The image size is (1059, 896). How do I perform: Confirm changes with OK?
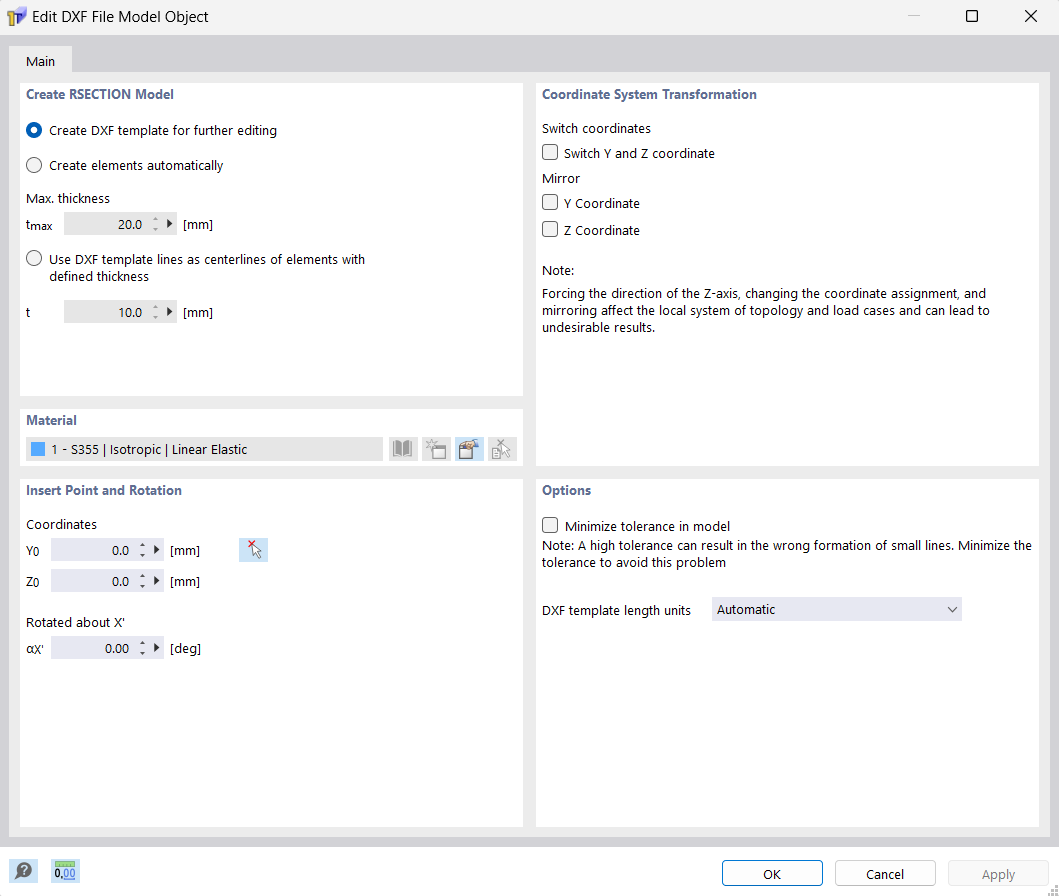(x=771, y=872)
